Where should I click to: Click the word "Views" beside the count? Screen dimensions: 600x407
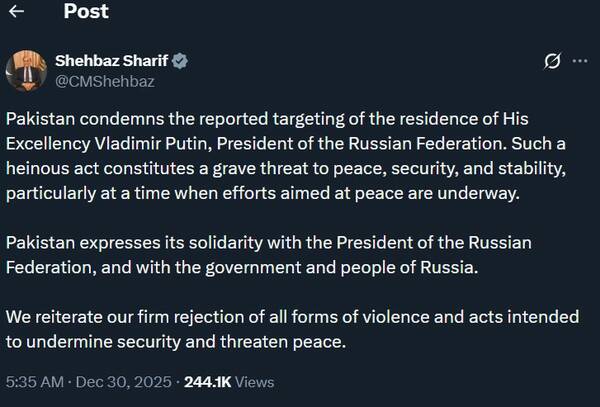click(x=254, y=382)
